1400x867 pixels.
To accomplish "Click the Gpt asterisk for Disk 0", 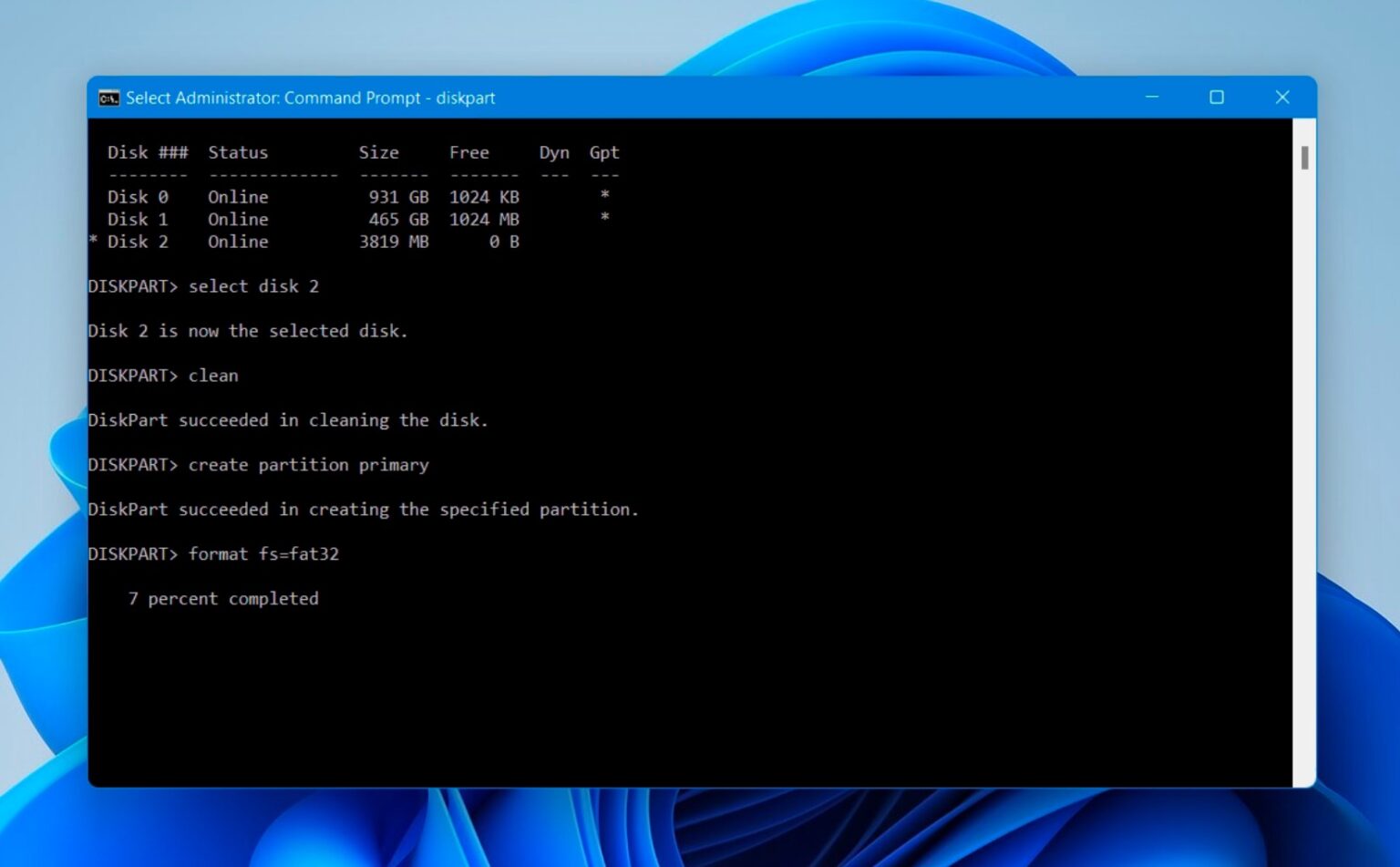I will (604, 196).
